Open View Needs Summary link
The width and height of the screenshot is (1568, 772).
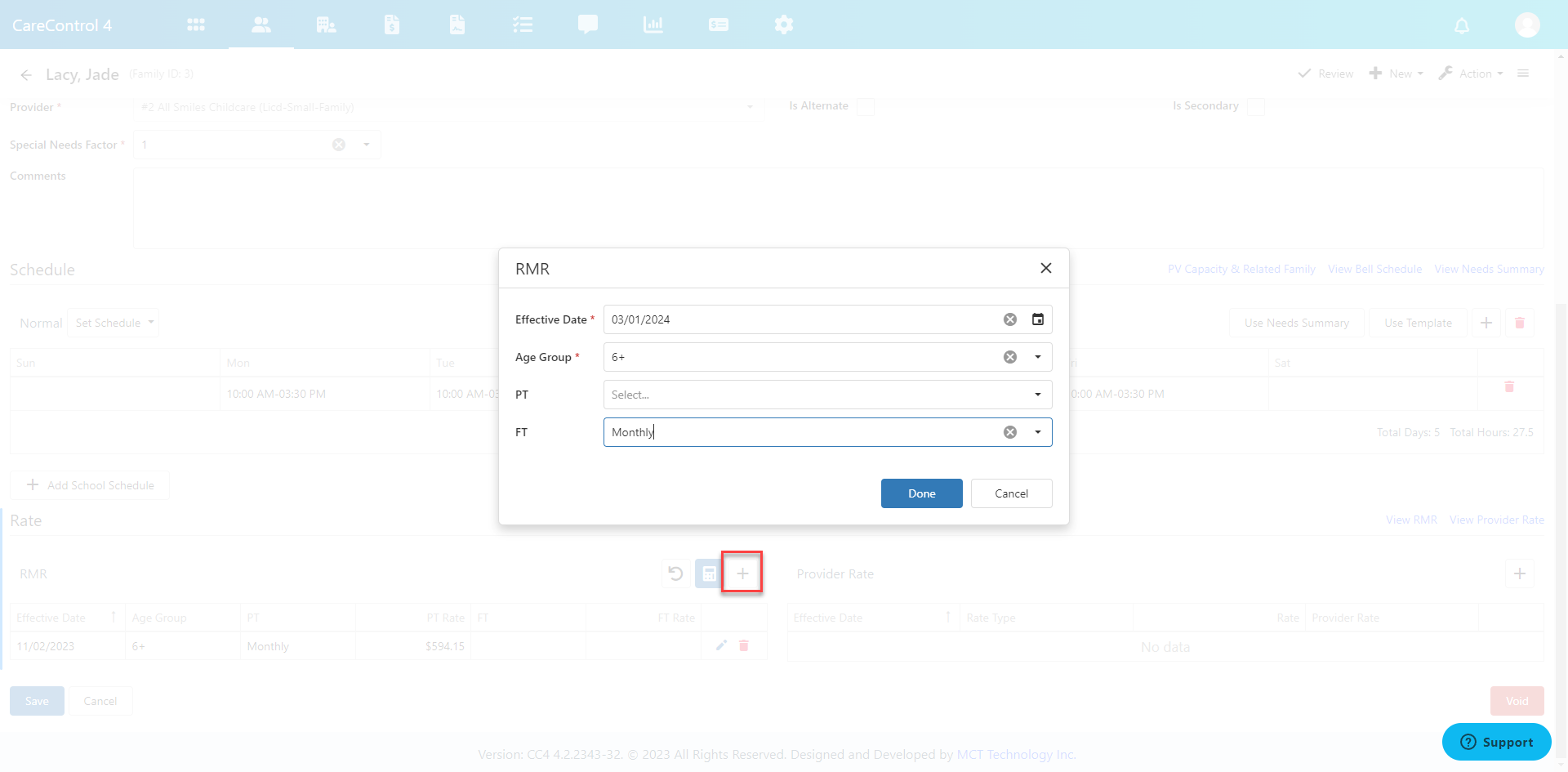coord(1490,269)
